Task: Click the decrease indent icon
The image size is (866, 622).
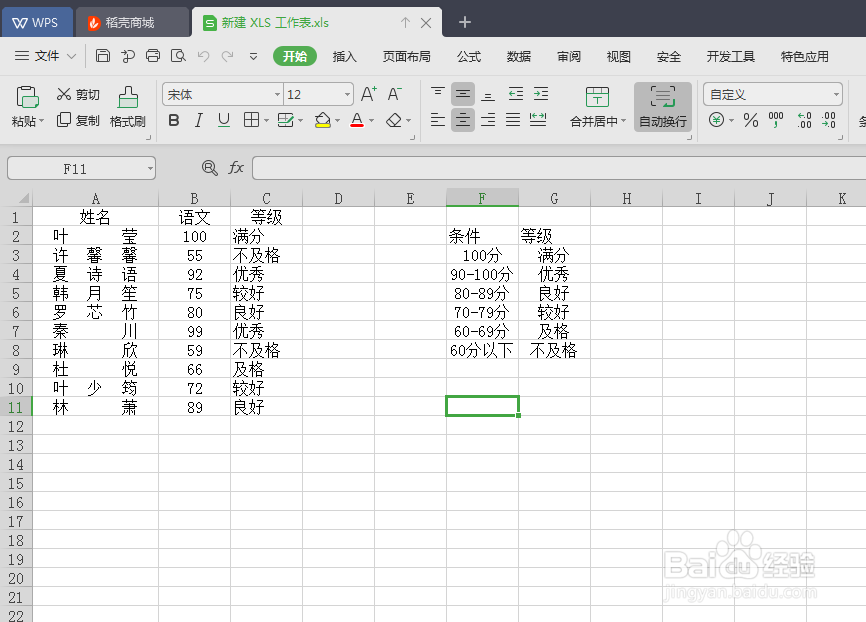Action: coord(516,94)
